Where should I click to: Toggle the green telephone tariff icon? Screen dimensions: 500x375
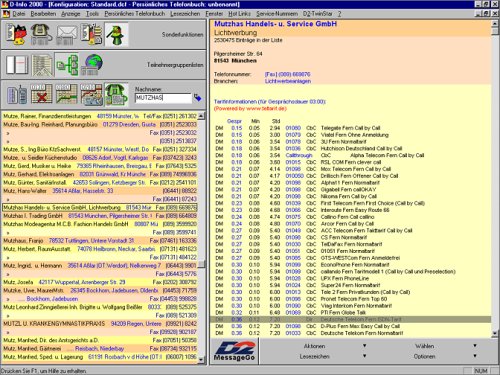[x=116, y=94]
